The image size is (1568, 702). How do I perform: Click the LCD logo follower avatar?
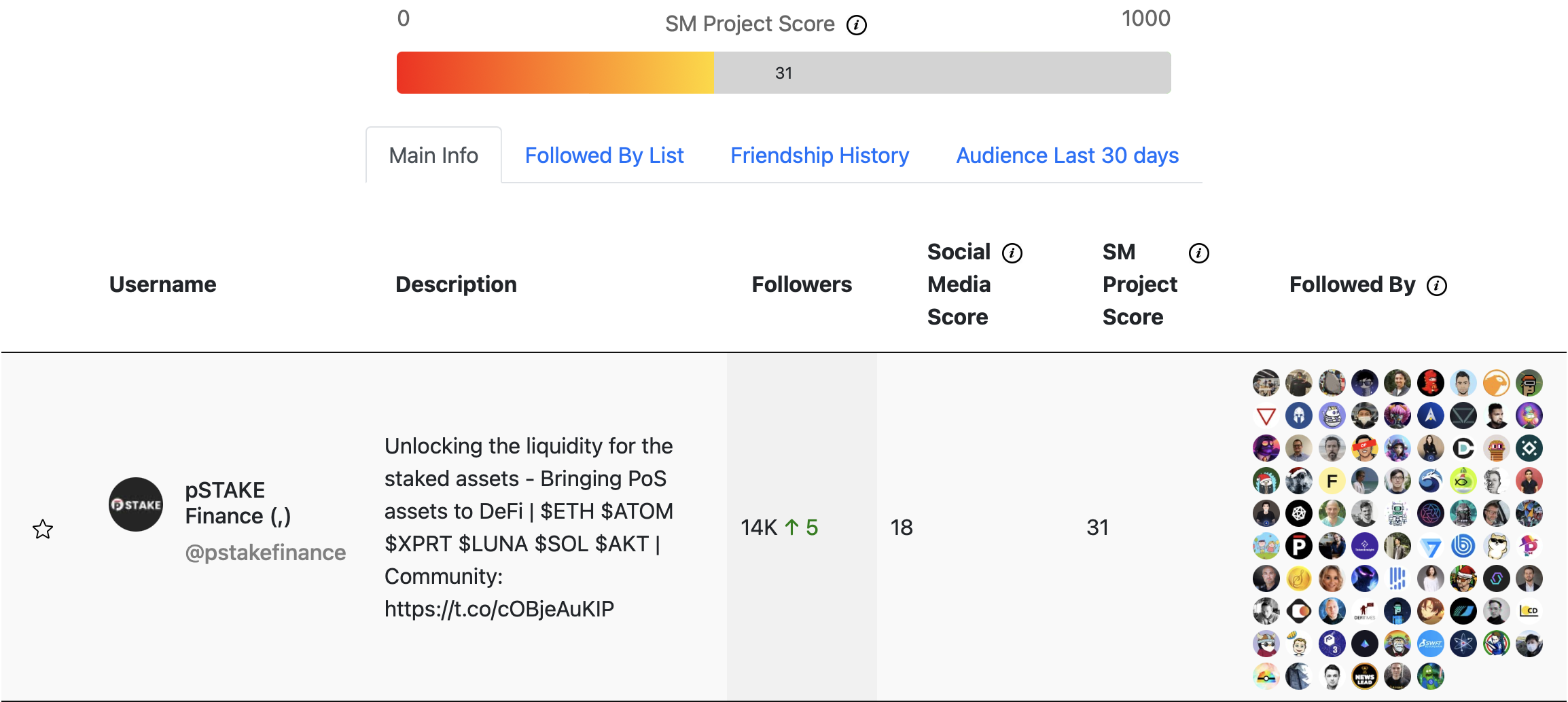coord(1529,611)
